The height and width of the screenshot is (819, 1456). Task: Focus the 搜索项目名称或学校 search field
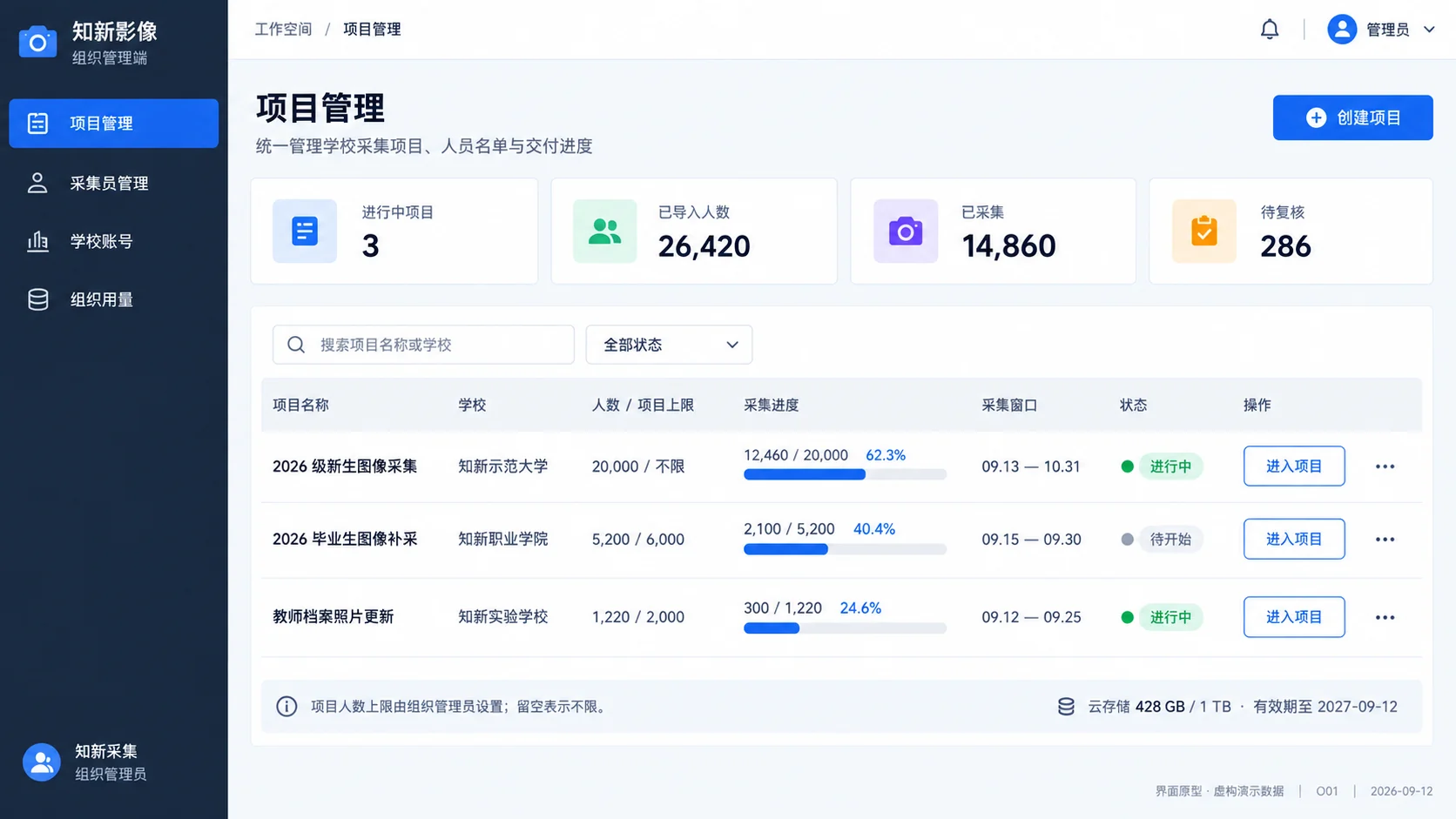(x=423, y=345)
